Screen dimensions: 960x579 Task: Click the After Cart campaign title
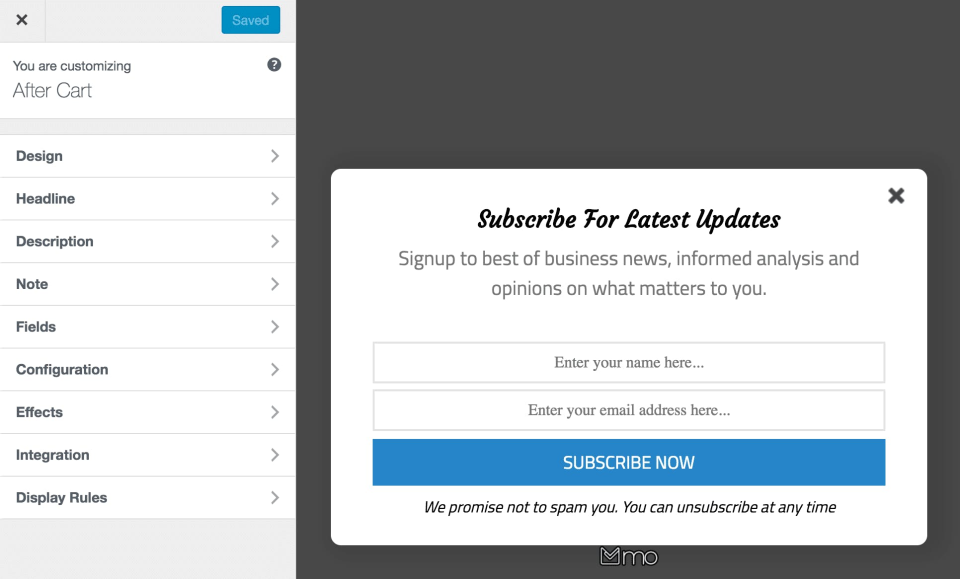(51, 90)
